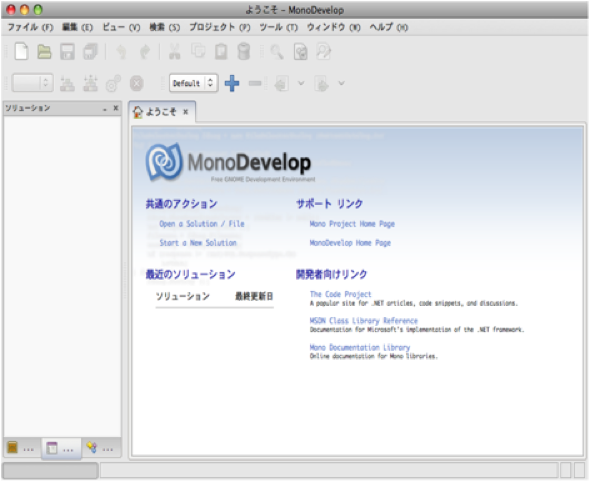Image resolution: width=590 pixels, height=482 pixels.
Task: Click the navigate back icon
Action: point(281,84)
